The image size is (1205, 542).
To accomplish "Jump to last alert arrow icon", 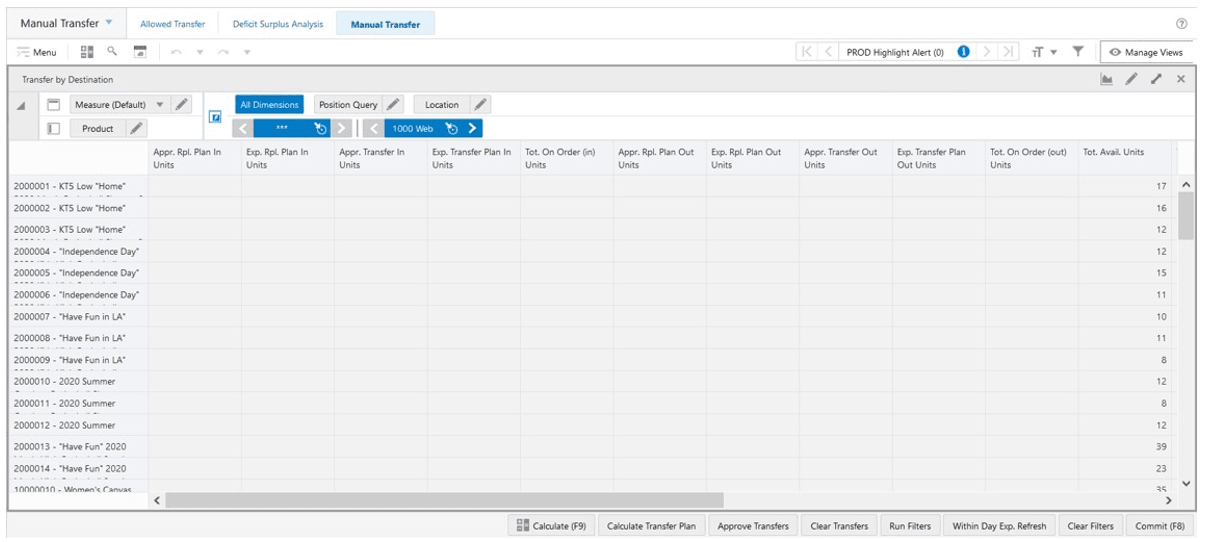I will pos(1008,52).
